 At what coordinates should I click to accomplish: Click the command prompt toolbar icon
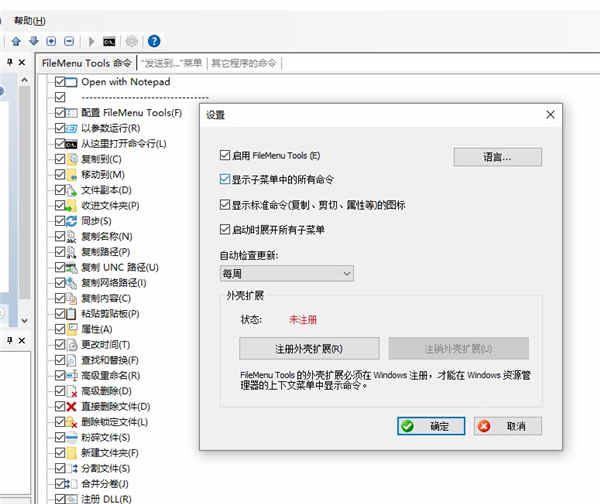click(x=109, y=42)
